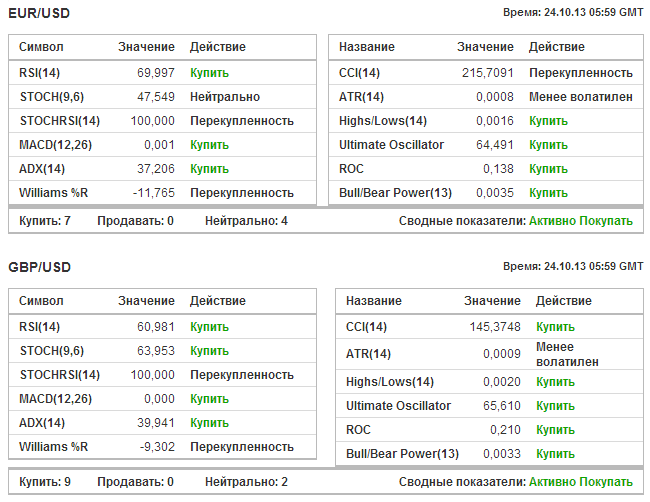The width and height of the screenshot is (650, 502).
Task: Click the EUR/USD CCI(14) value 215,7091
Action: coord(488,73)
